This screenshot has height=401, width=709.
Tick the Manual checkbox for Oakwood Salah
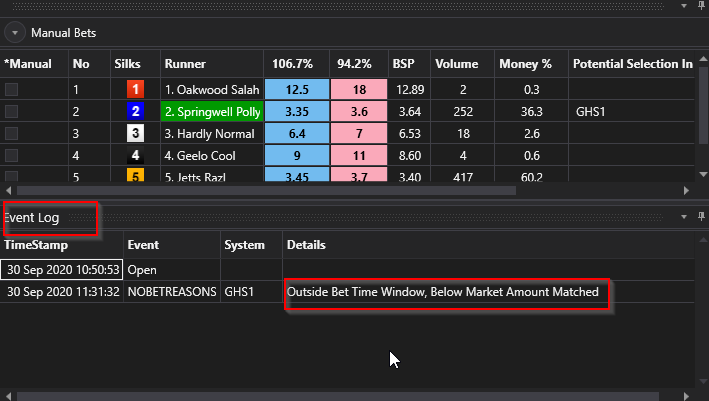pos(11,90)
